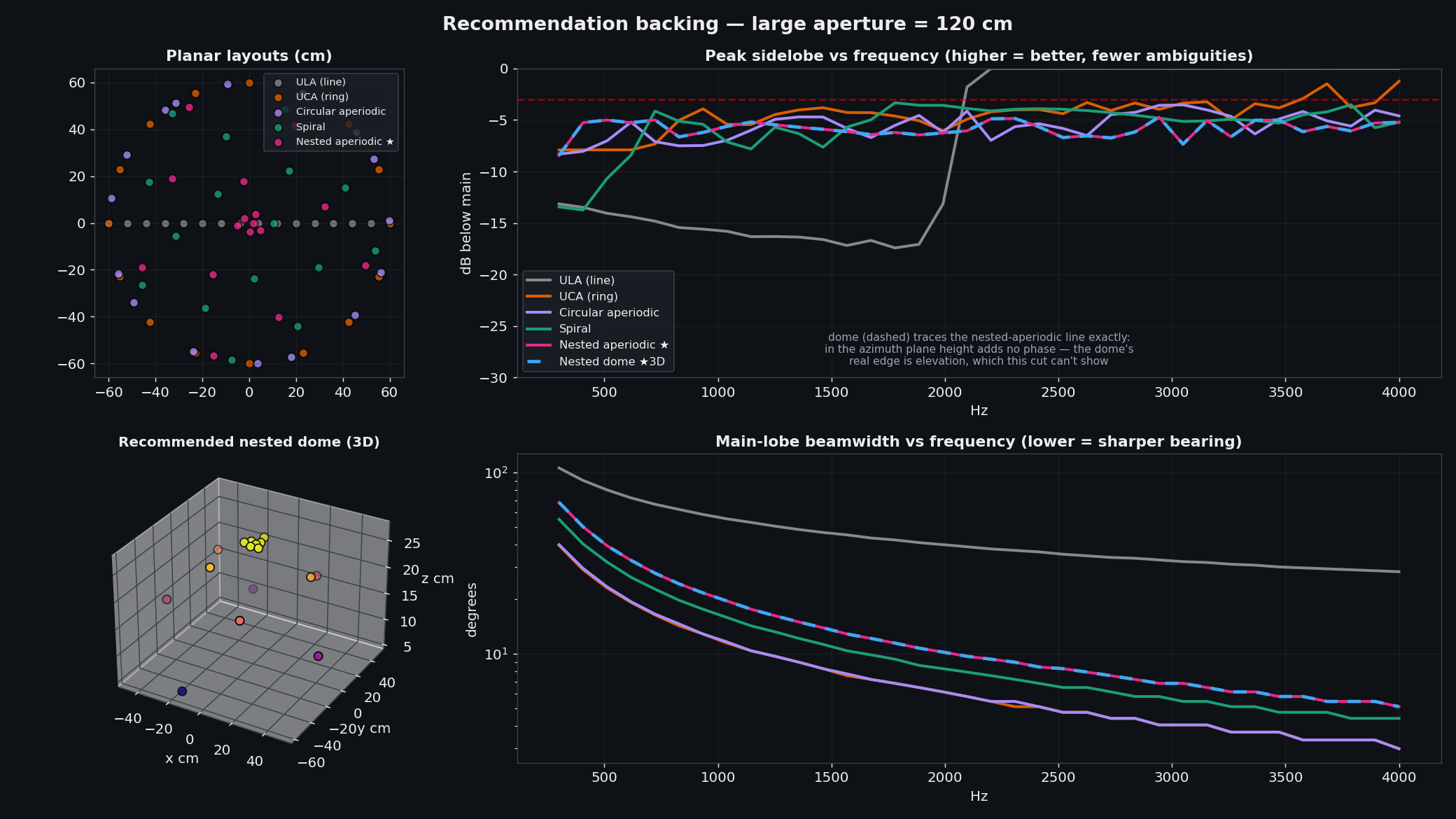Click the '−15' tick label on the sidelobe y-axis

click(493, 223)
